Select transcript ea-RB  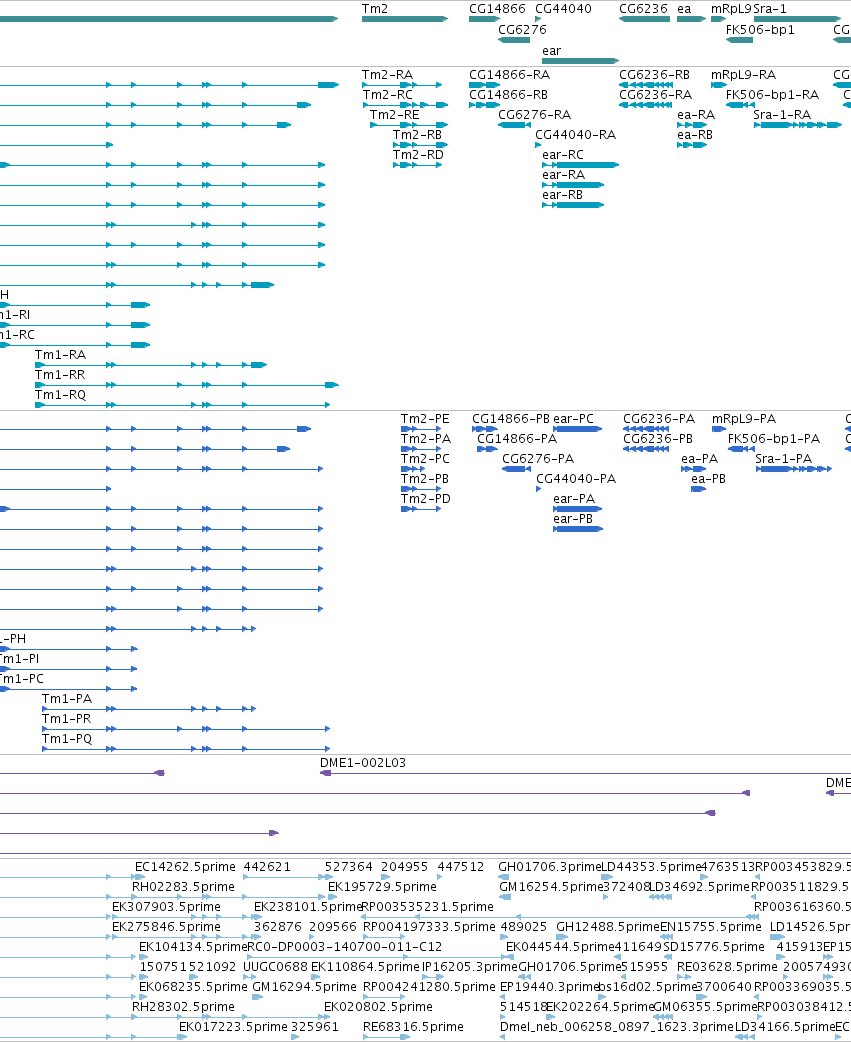click(692, 145)
